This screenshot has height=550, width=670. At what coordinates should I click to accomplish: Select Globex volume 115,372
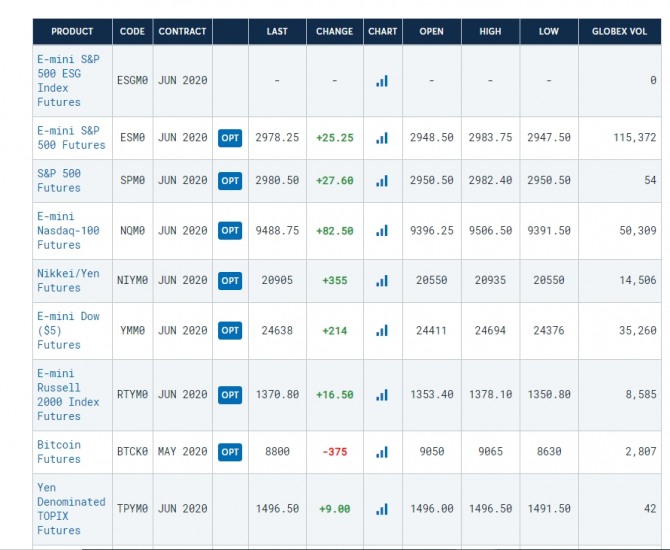click(635, 138)
